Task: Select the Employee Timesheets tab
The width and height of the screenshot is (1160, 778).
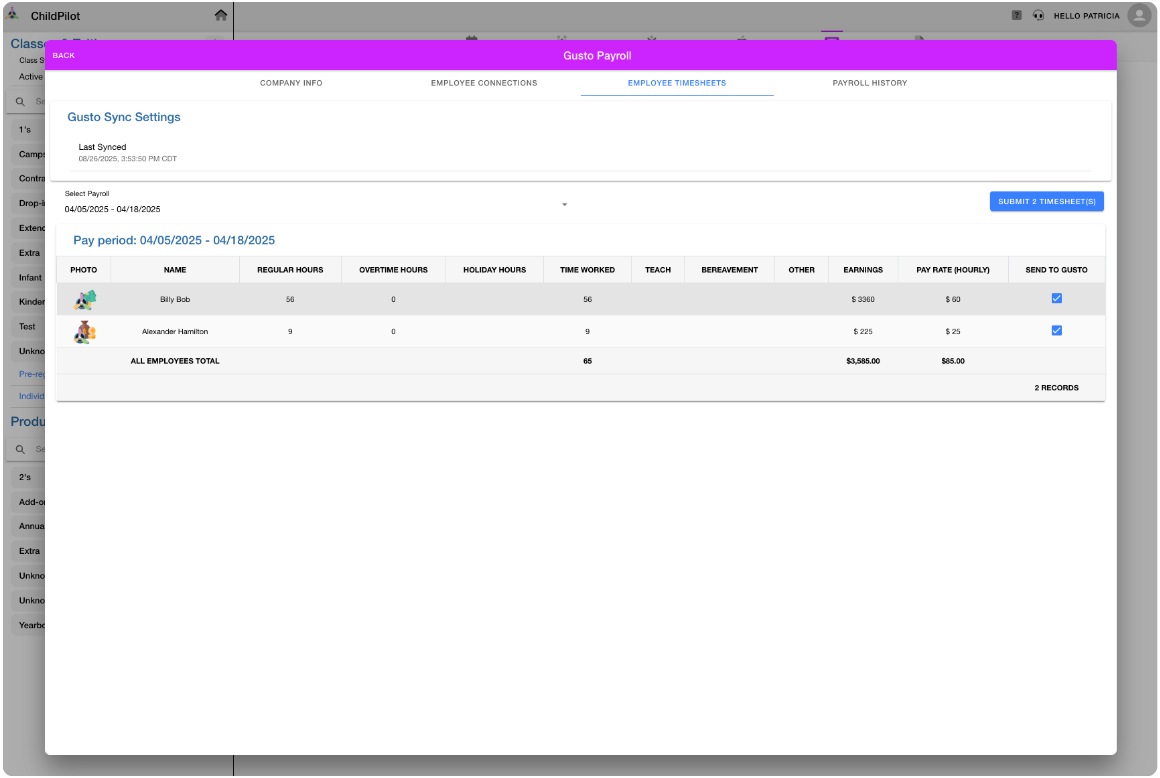Action: [677, 83]
